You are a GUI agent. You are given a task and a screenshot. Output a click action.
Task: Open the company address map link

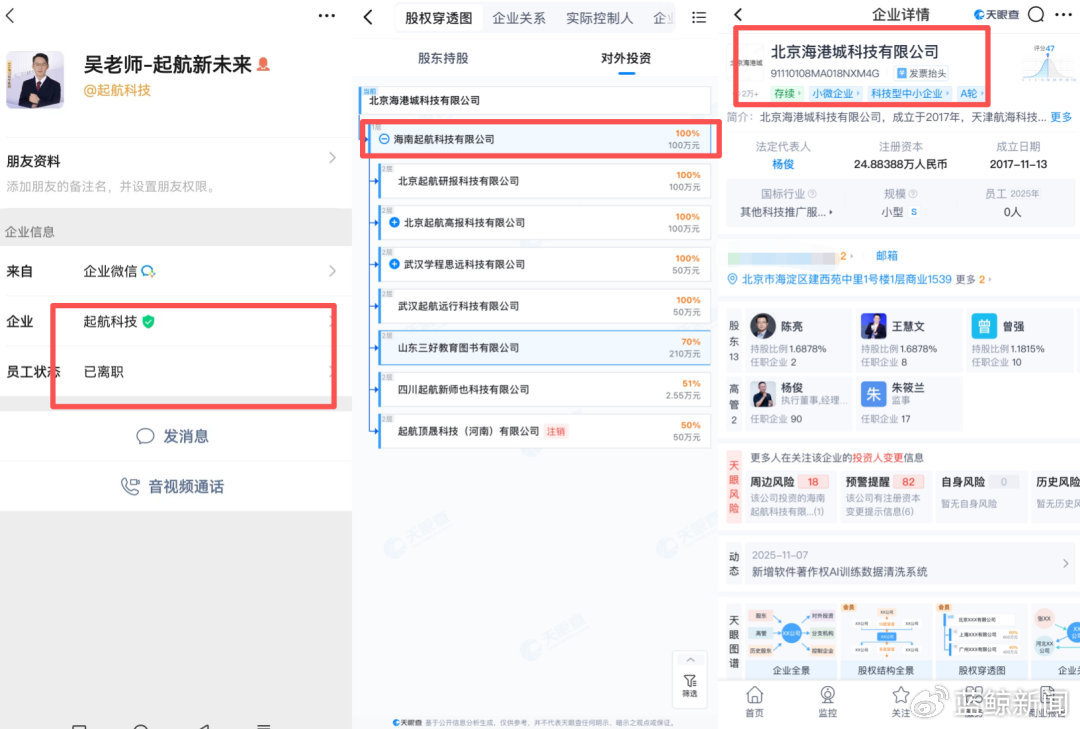pos(840,279)
